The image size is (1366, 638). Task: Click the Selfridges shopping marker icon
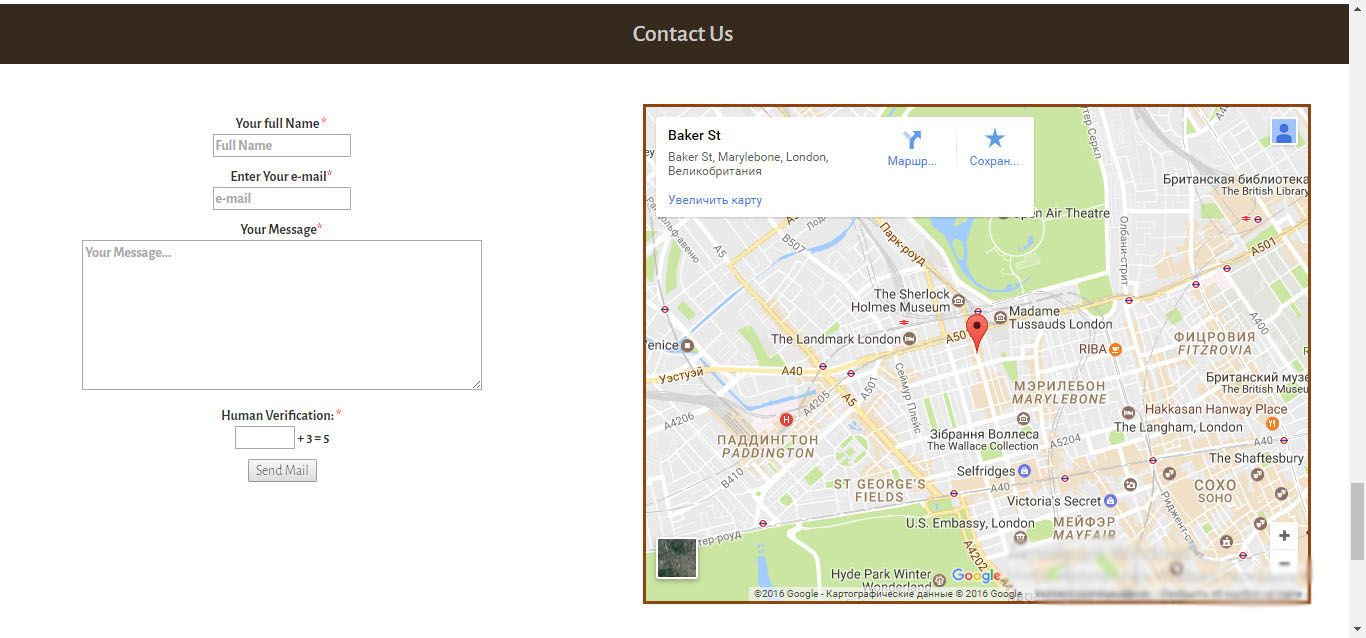coord(1025,471)
